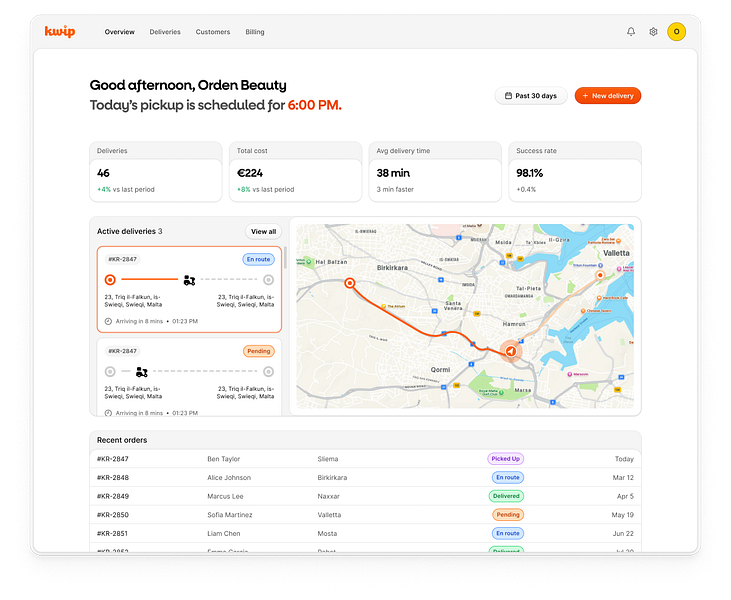Click the Delivered badge for Marcus Lee

pyautogui.click(x=506, y=496)
